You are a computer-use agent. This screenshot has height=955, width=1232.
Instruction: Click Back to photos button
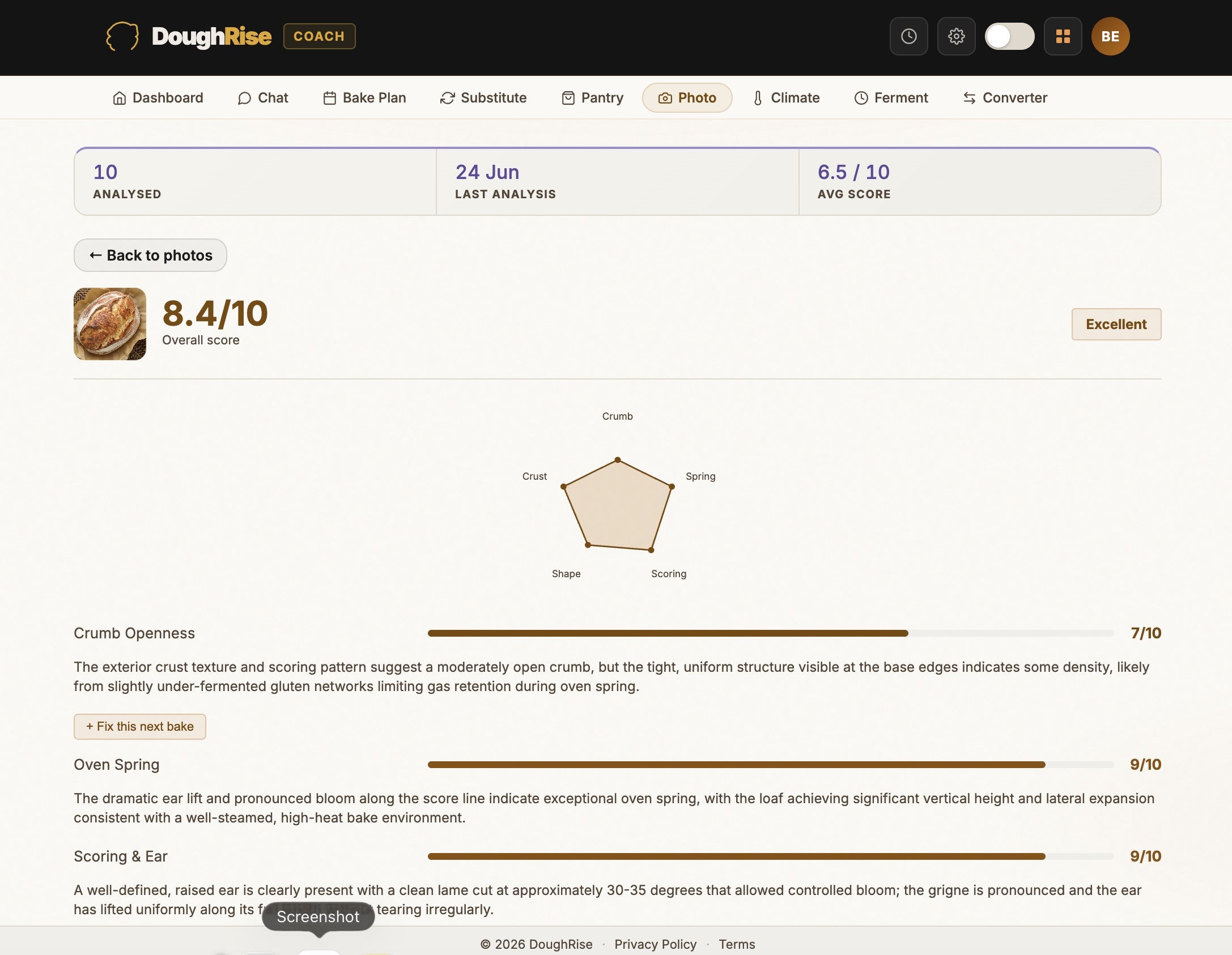(x=150, y=255)
